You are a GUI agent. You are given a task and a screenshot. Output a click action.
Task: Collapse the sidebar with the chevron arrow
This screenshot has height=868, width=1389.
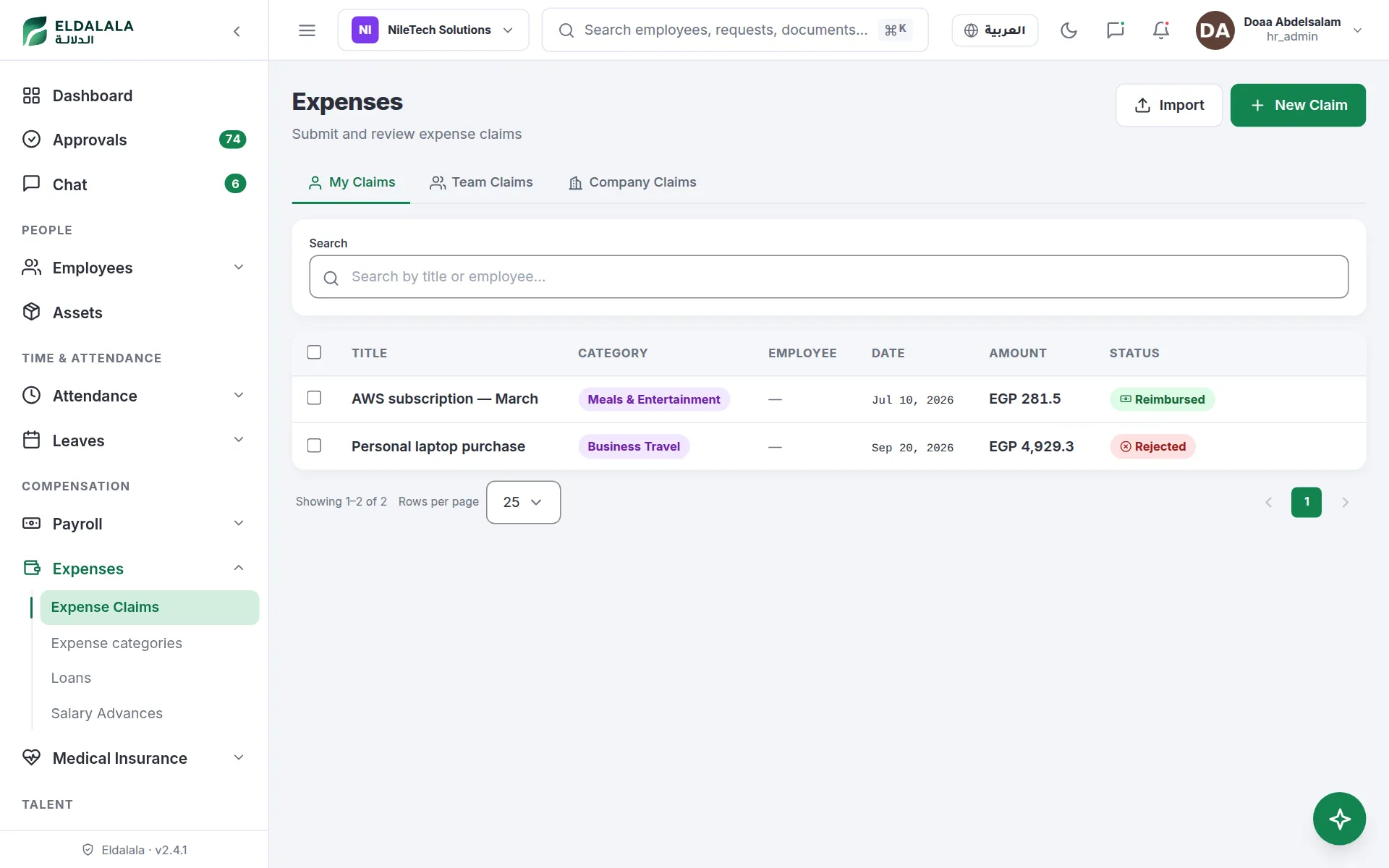[237, 30]
